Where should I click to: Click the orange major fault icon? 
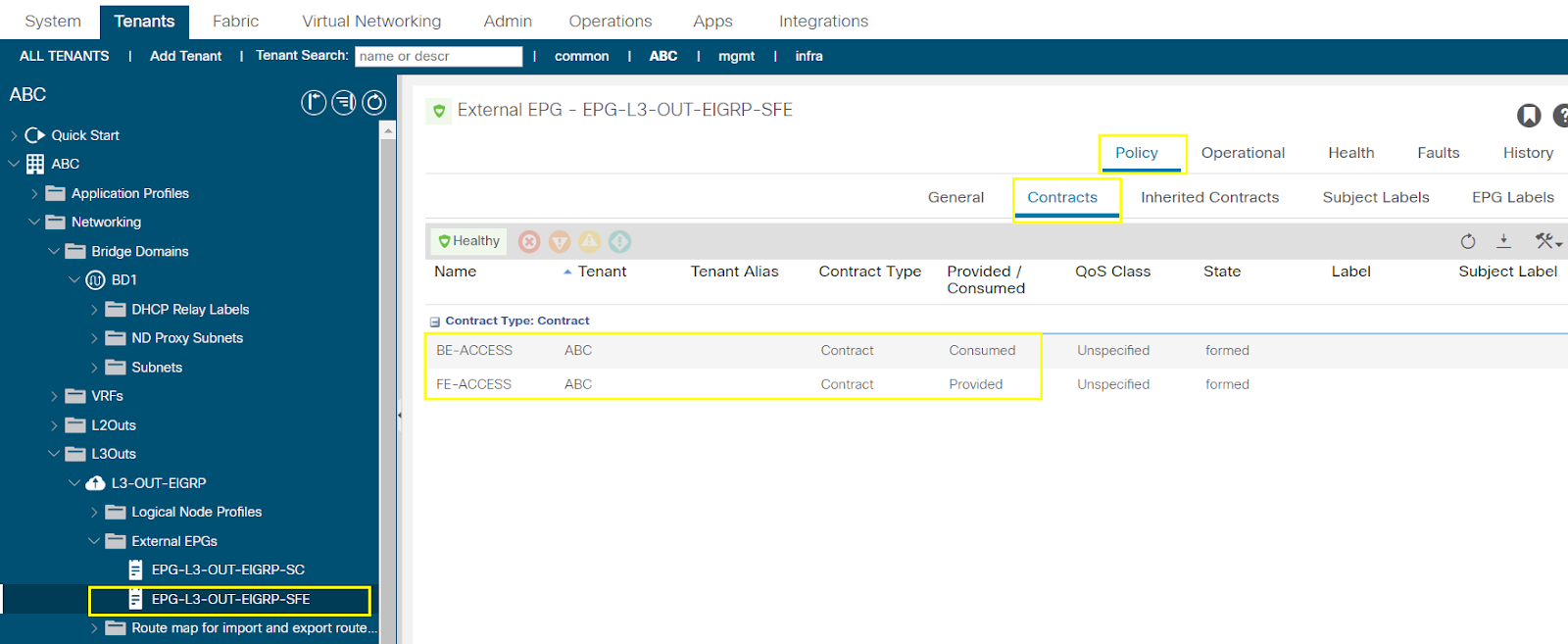click(560, 241)
